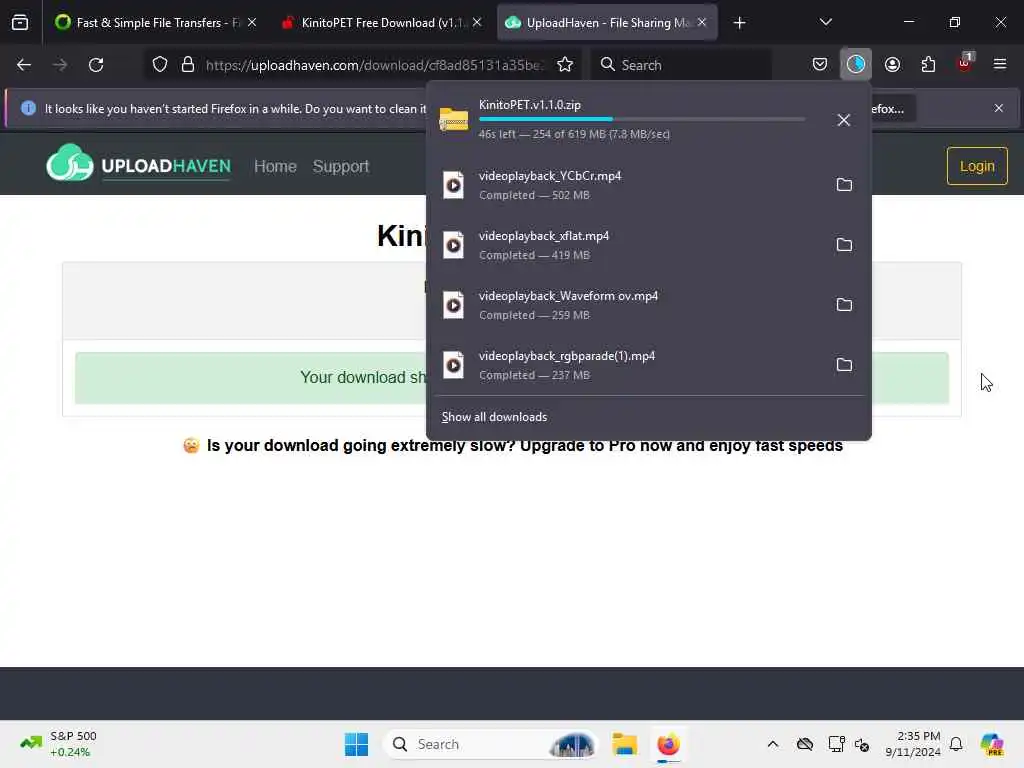
Task: Select the UploadHaven File Sharing tab
Action: pos(607,23)
